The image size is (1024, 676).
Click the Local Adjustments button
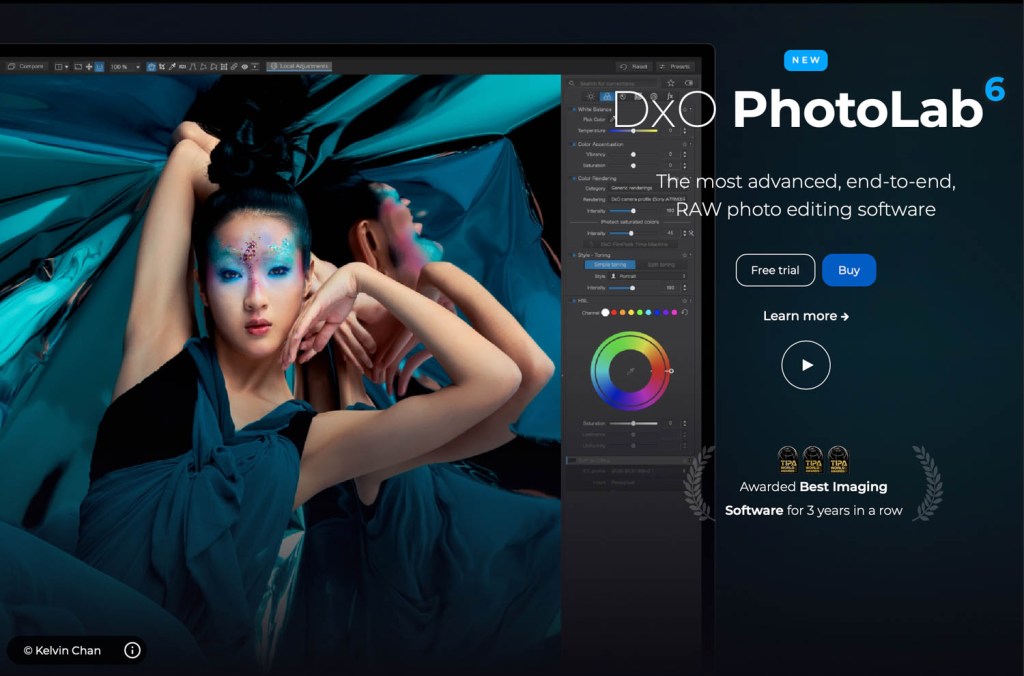pyautogui.click(x=299, y=66)
